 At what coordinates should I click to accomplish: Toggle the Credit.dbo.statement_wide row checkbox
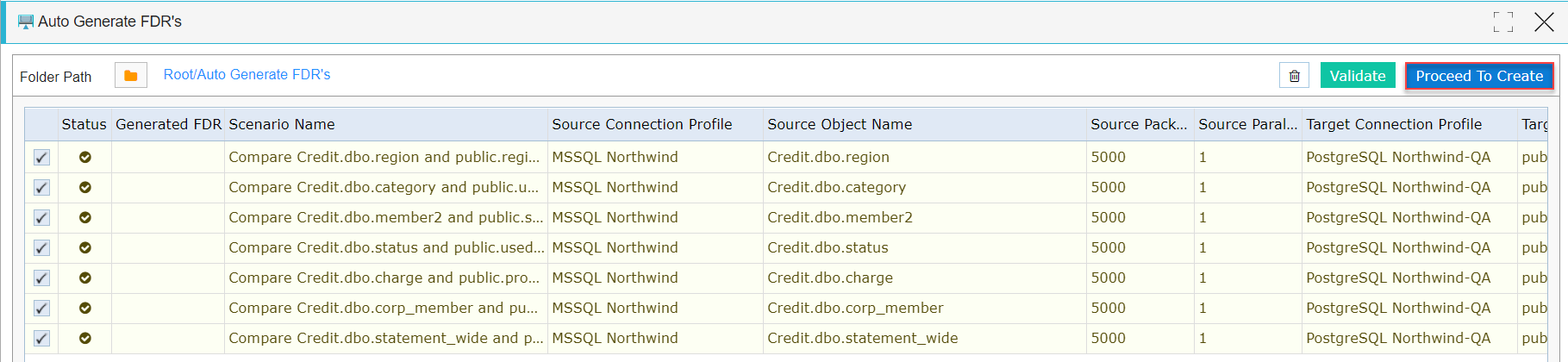click(x=41, y=338)
